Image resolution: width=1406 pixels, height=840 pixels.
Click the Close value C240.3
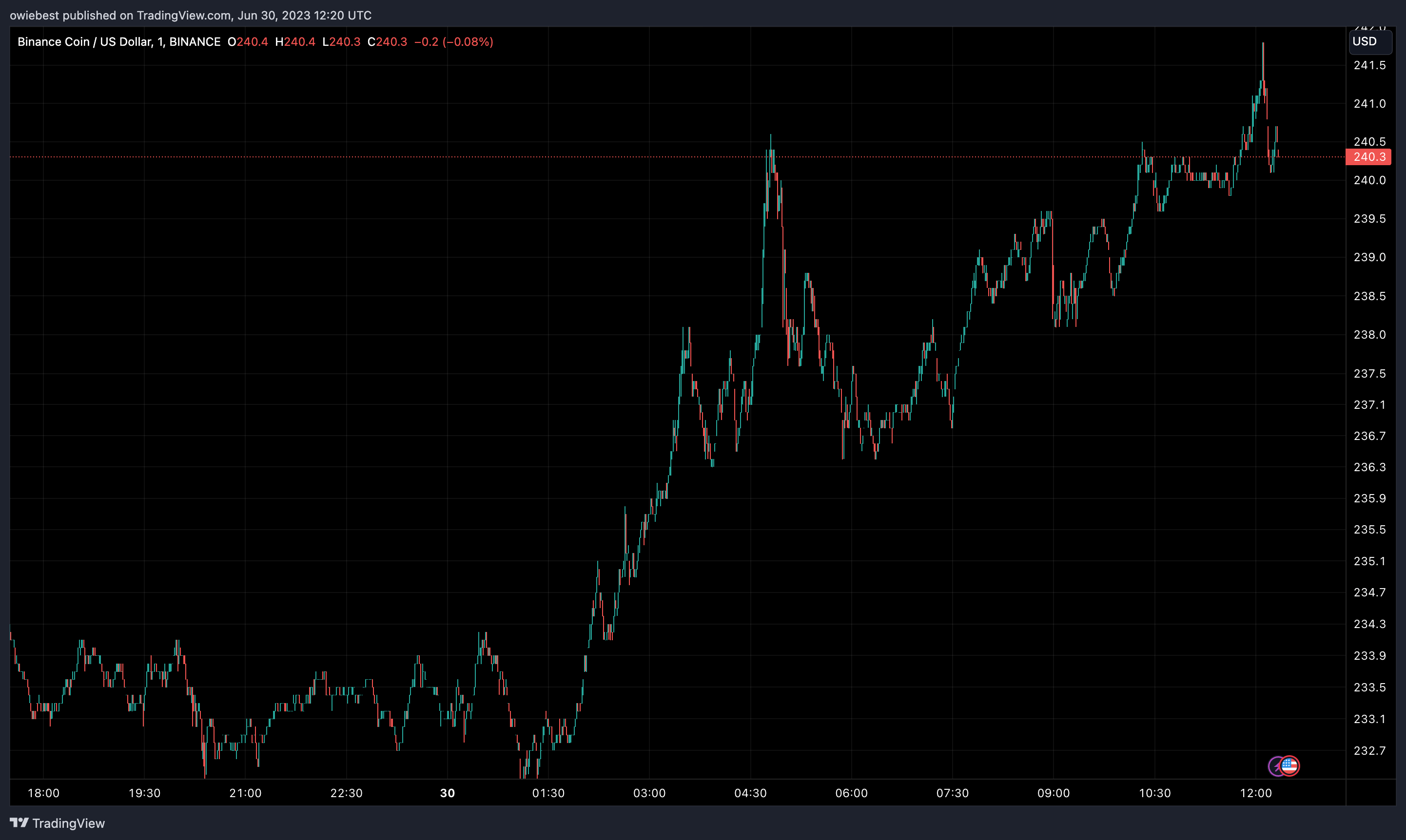[x=387, y=42]
